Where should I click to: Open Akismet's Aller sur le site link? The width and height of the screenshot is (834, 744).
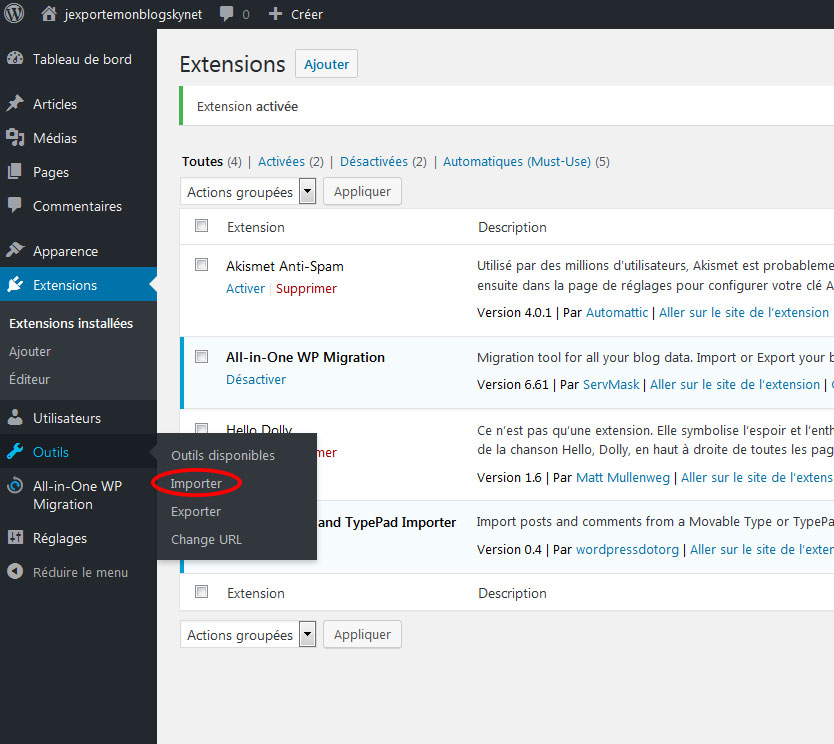(744, 312)
